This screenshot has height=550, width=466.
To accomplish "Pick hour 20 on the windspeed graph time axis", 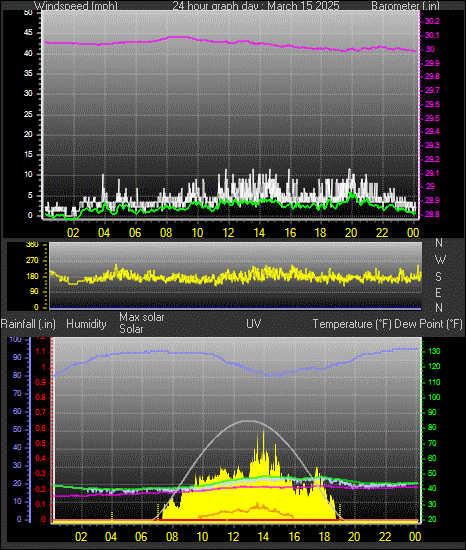I will (x=351, y=233).
